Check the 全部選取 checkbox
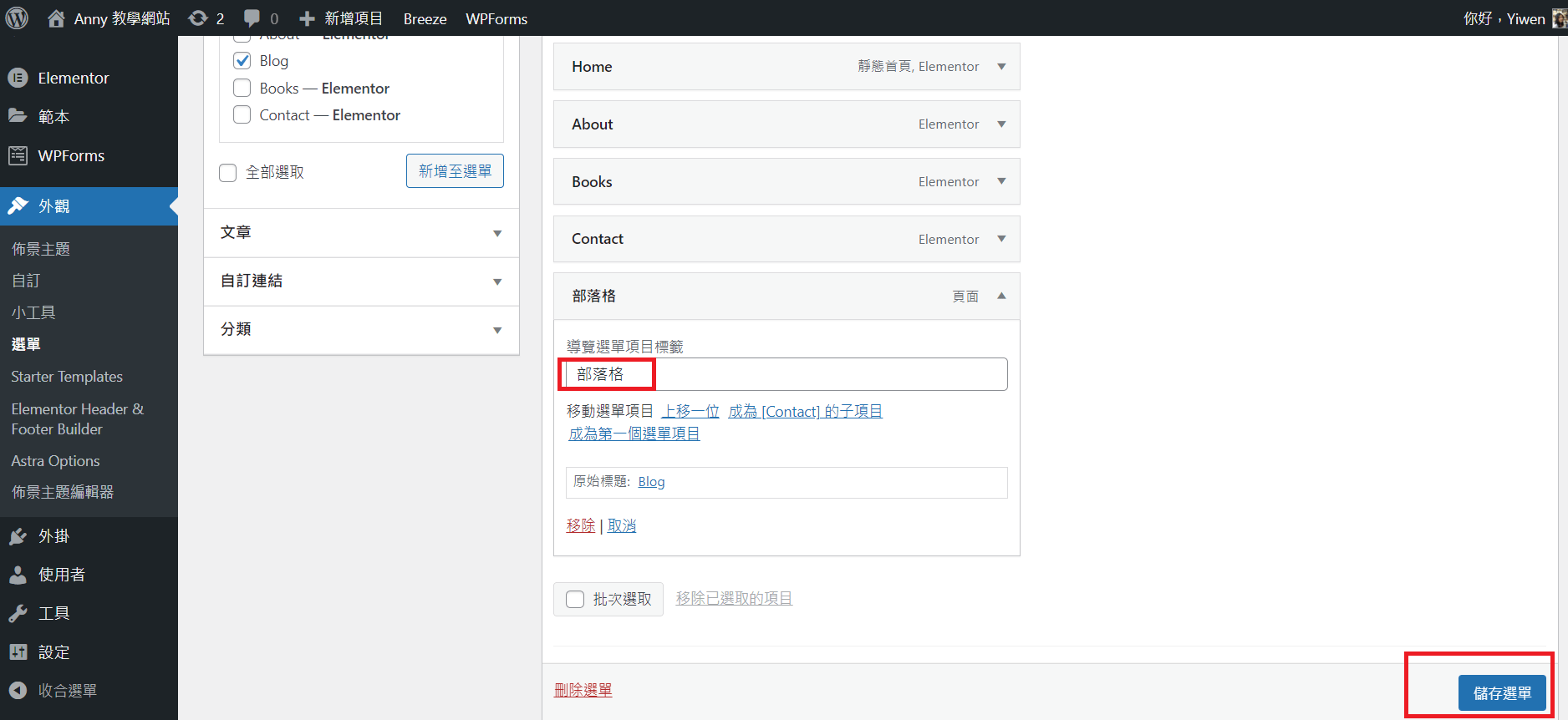The image size is (1568, 720). click(x=228, y=172)
